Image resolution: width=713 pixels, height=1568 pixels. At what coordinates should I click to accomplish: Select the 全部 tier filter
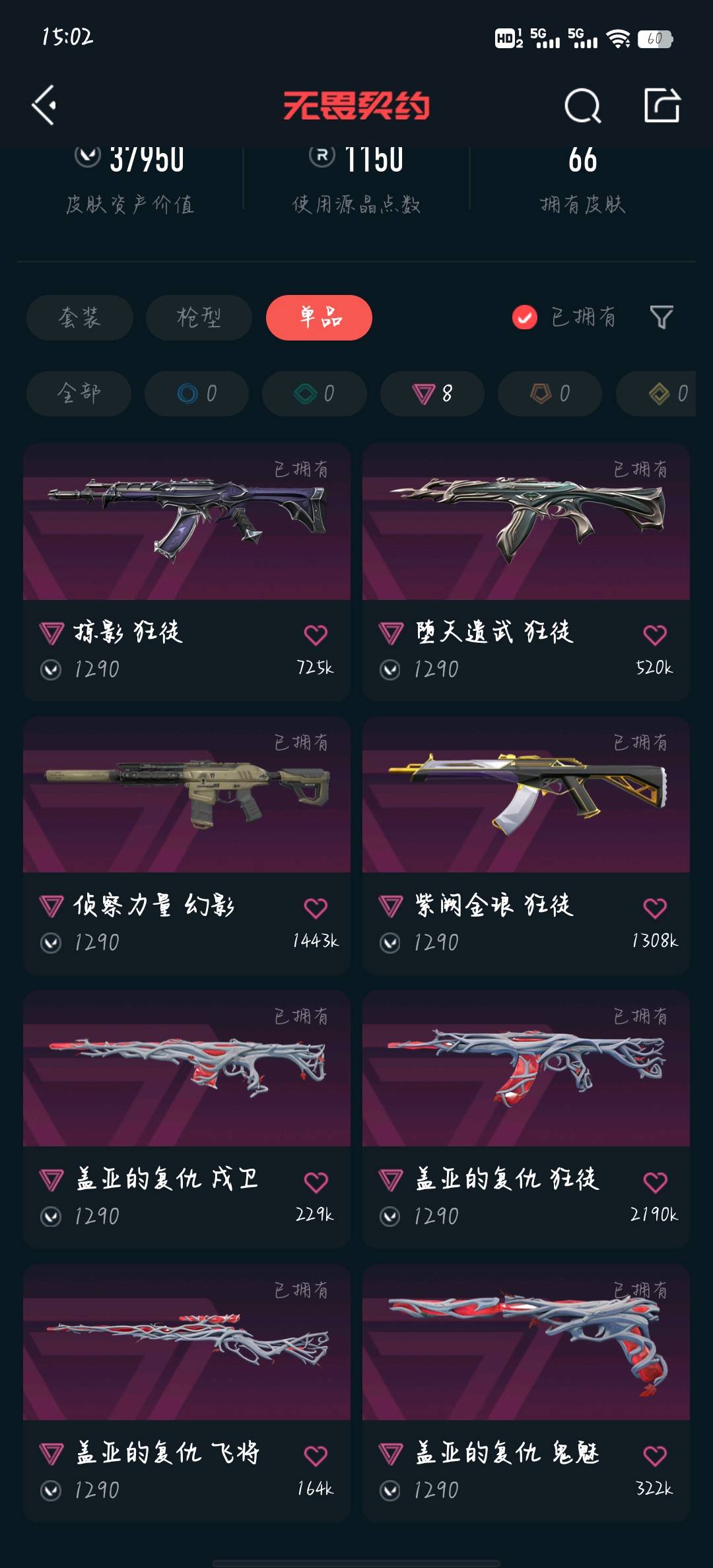point(79,393)
